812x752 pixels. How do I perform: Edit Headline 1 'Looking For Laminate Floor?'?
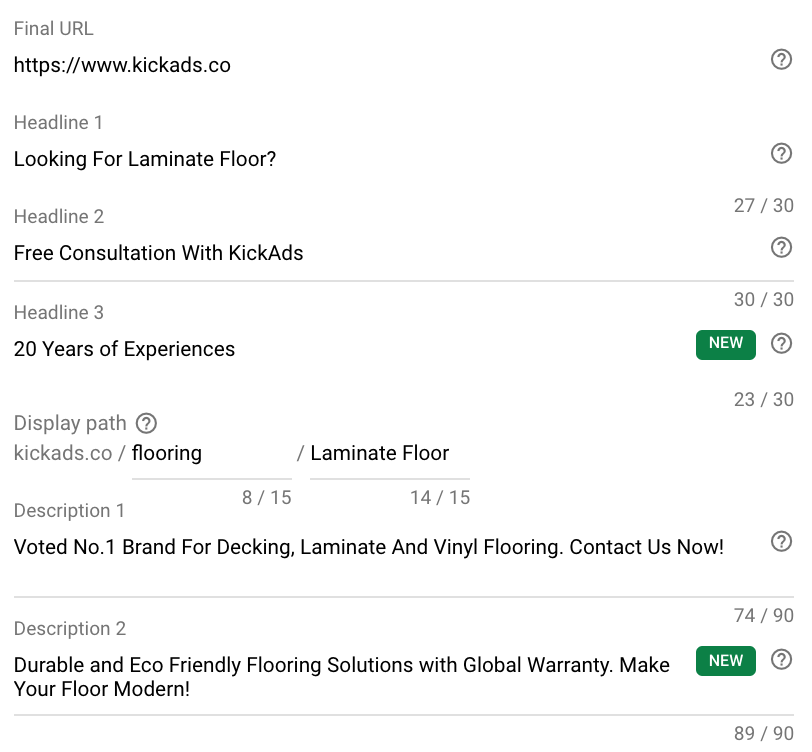point(388,159)
